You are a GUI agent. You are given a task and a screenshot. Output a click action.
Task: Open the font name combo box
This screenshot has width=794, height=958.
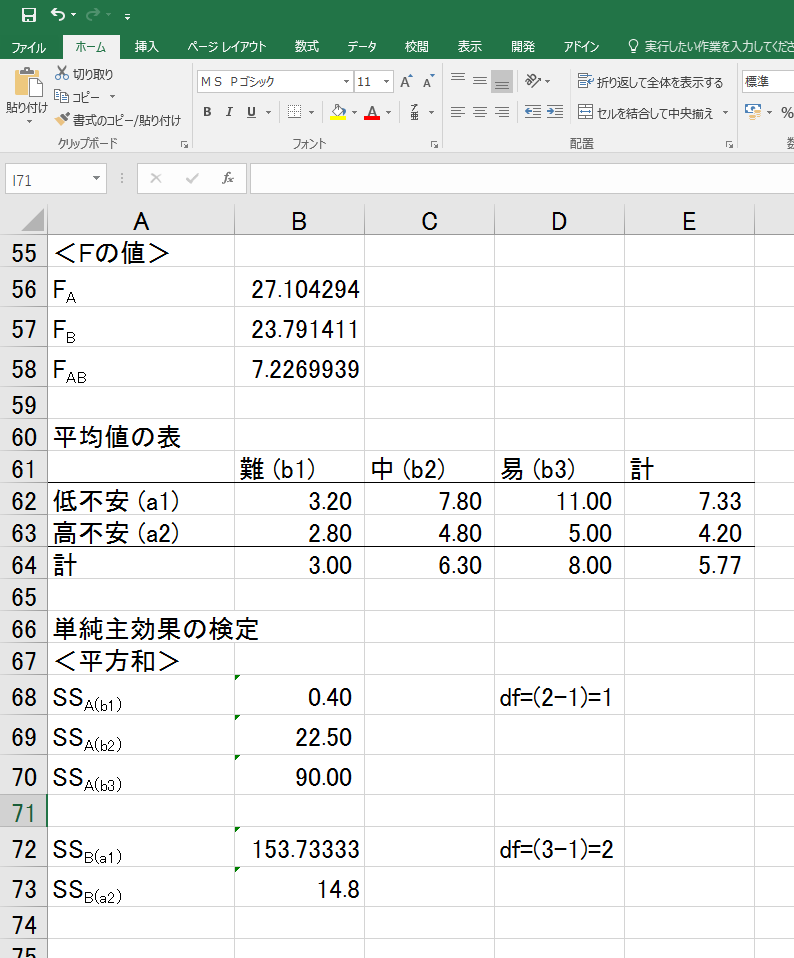[x=274, y=81]
